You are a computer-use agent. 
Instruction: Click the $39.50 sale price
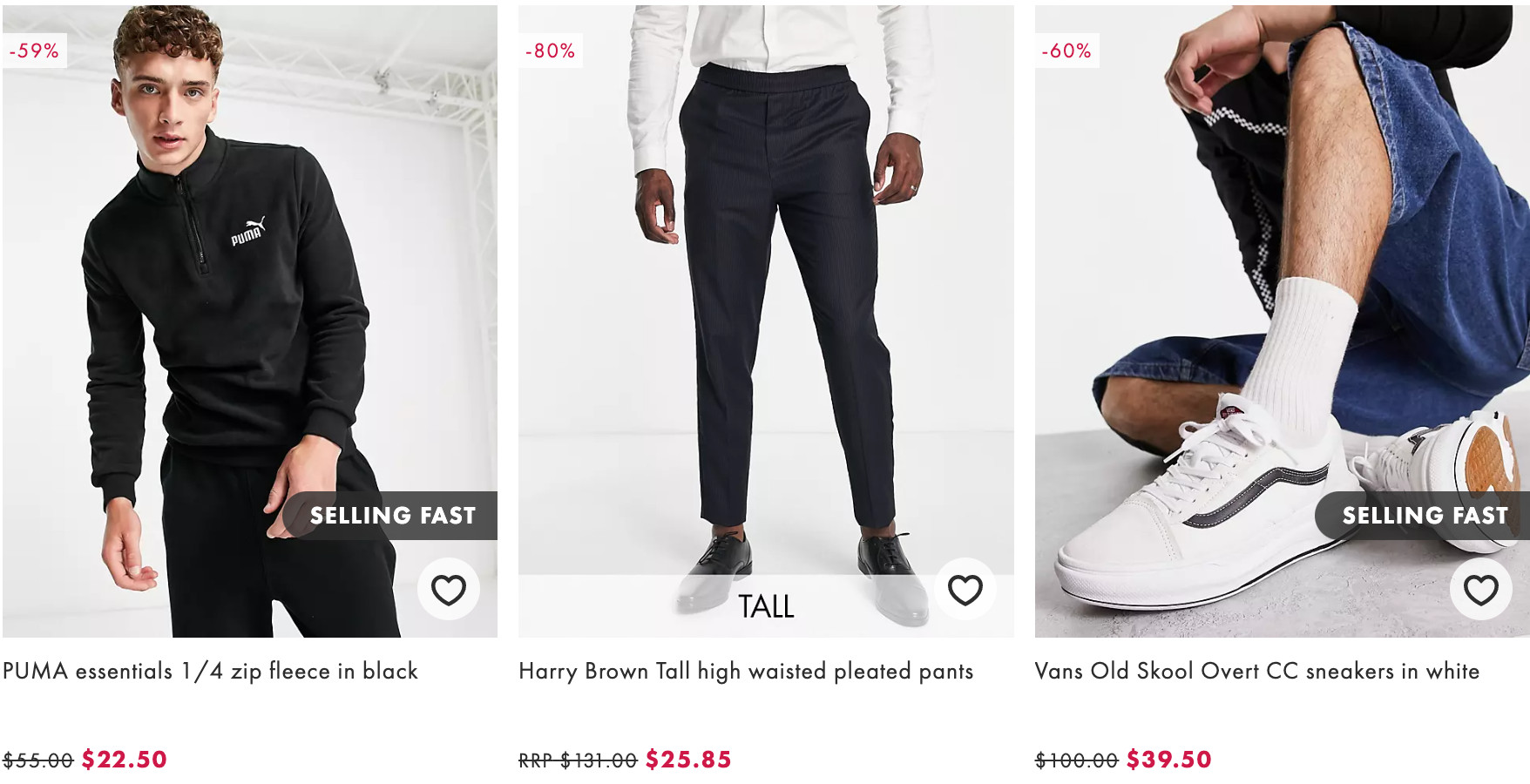(x=1168, y=760)
